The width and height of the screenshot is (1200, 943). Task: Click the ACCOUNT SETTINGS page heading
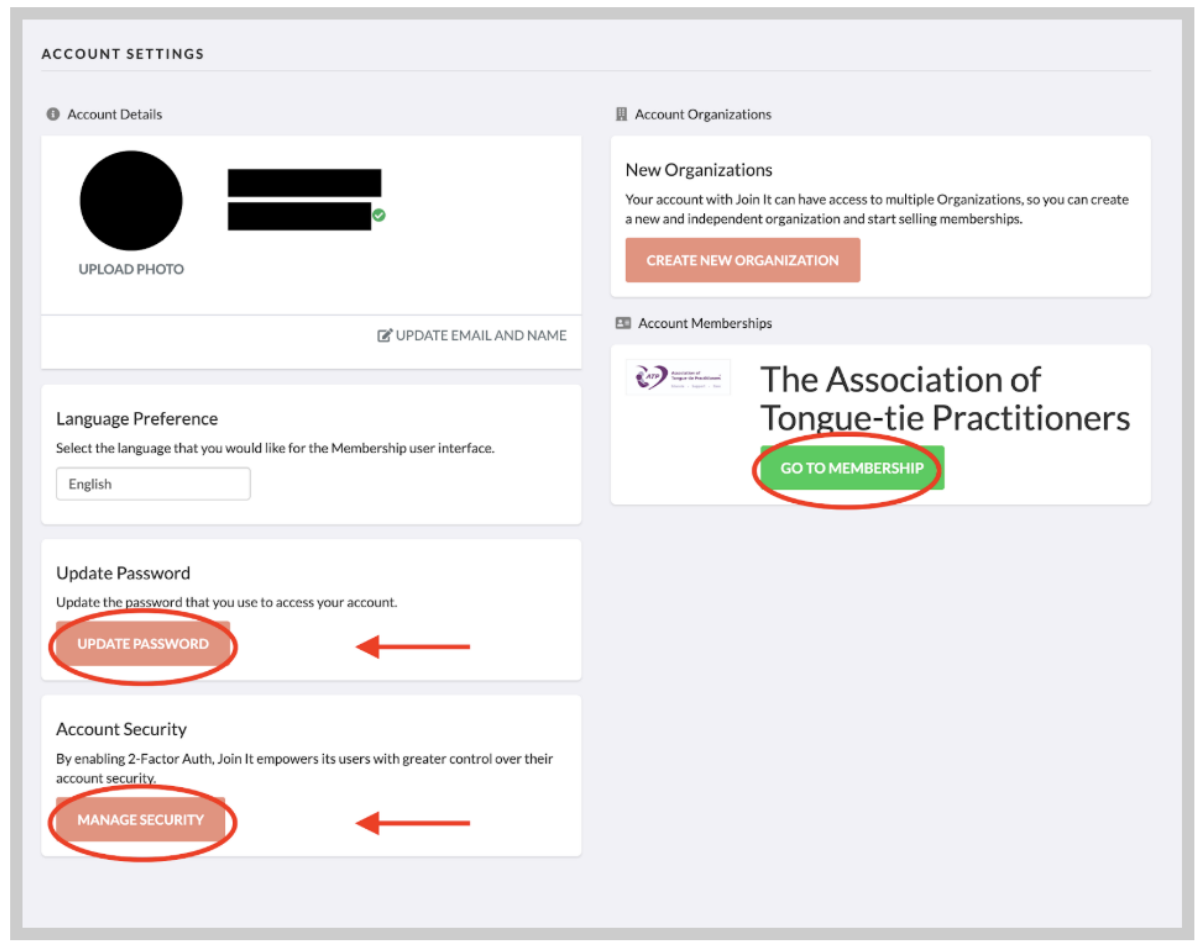(123, 54)
